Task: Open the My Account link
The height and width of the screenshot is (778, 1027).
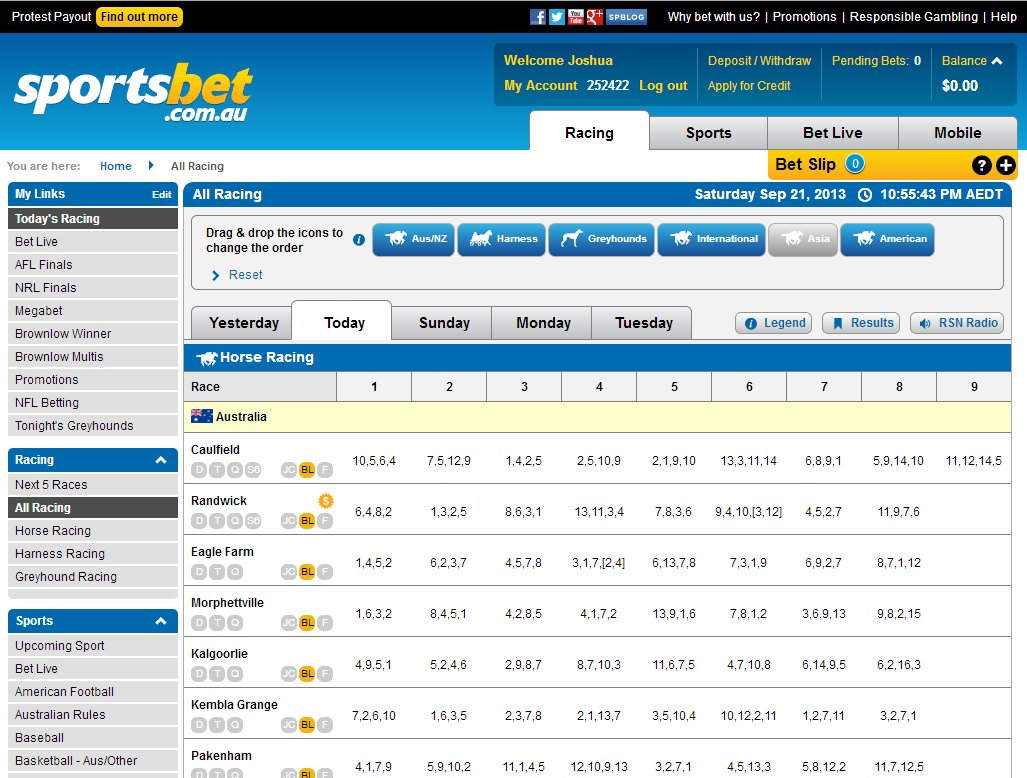Action: (x=540, y=86)
